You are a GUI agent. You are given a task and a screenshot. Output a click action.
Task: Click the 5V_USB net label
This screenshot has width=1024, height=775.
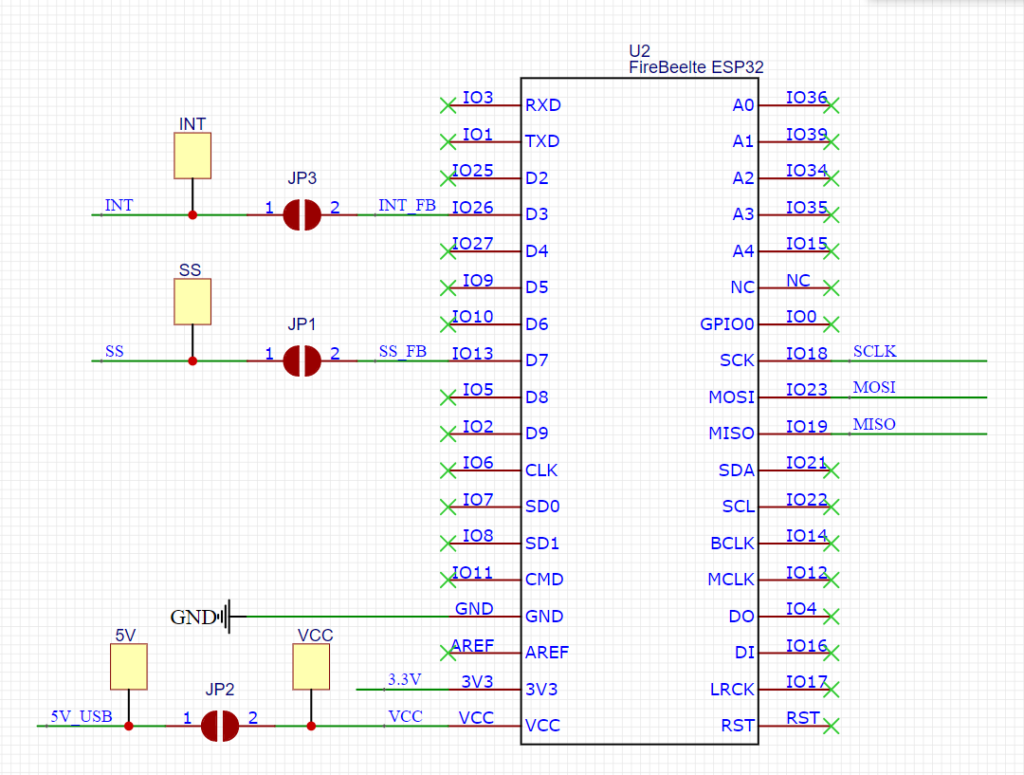[x=82, y=716]
